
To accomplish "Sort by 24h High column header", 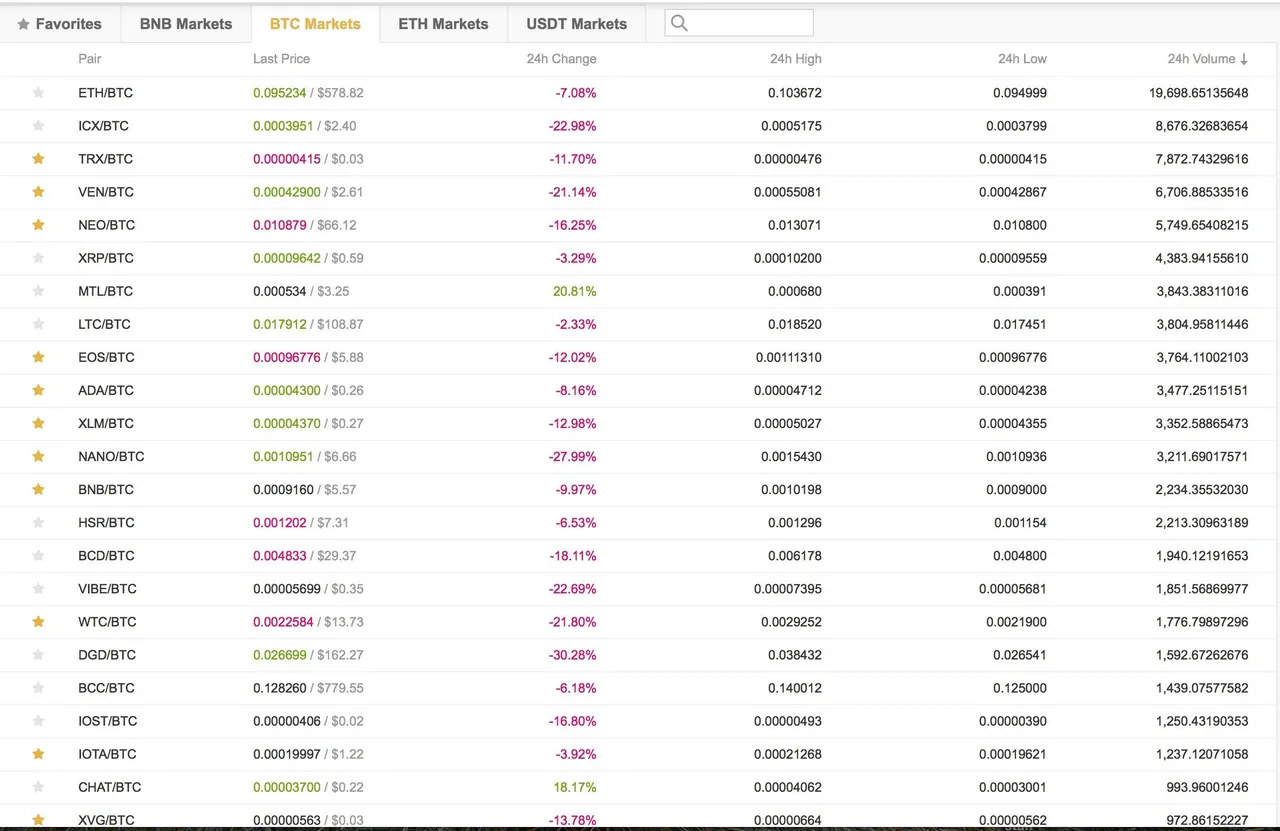I will pyautogui.click(x=796, y=59).
